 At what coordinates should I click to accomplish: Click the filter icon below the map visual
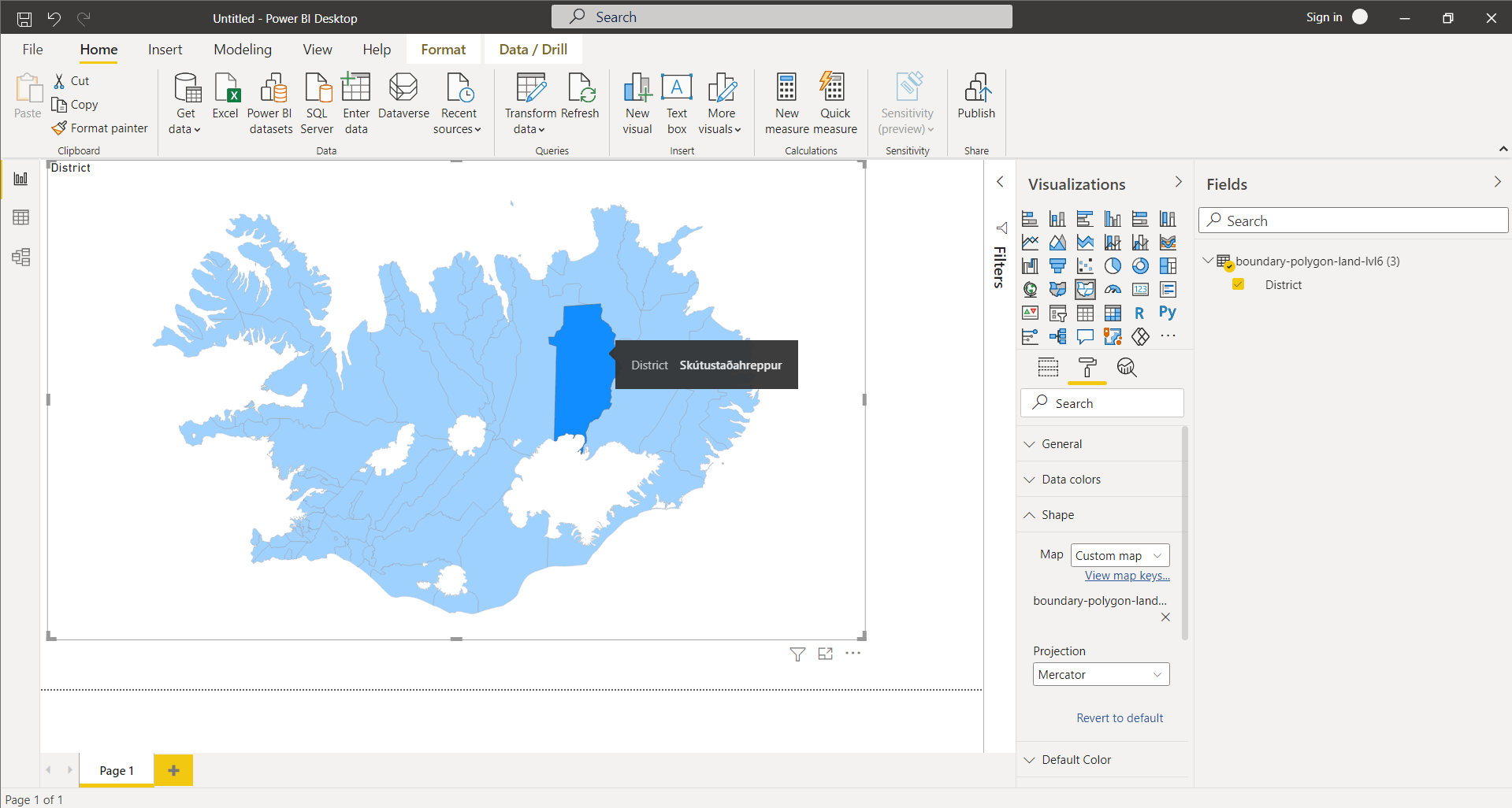click(x=797, y=654)
